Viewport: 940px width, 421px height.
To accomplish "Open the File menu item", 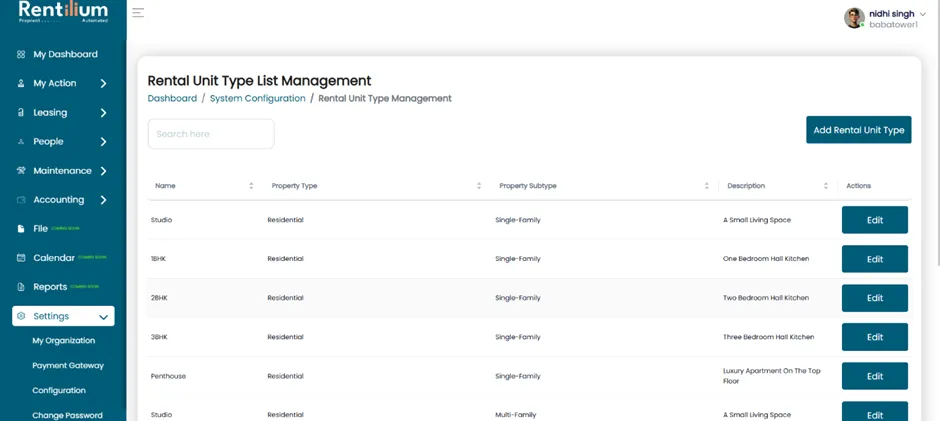I will coord(40,228).
